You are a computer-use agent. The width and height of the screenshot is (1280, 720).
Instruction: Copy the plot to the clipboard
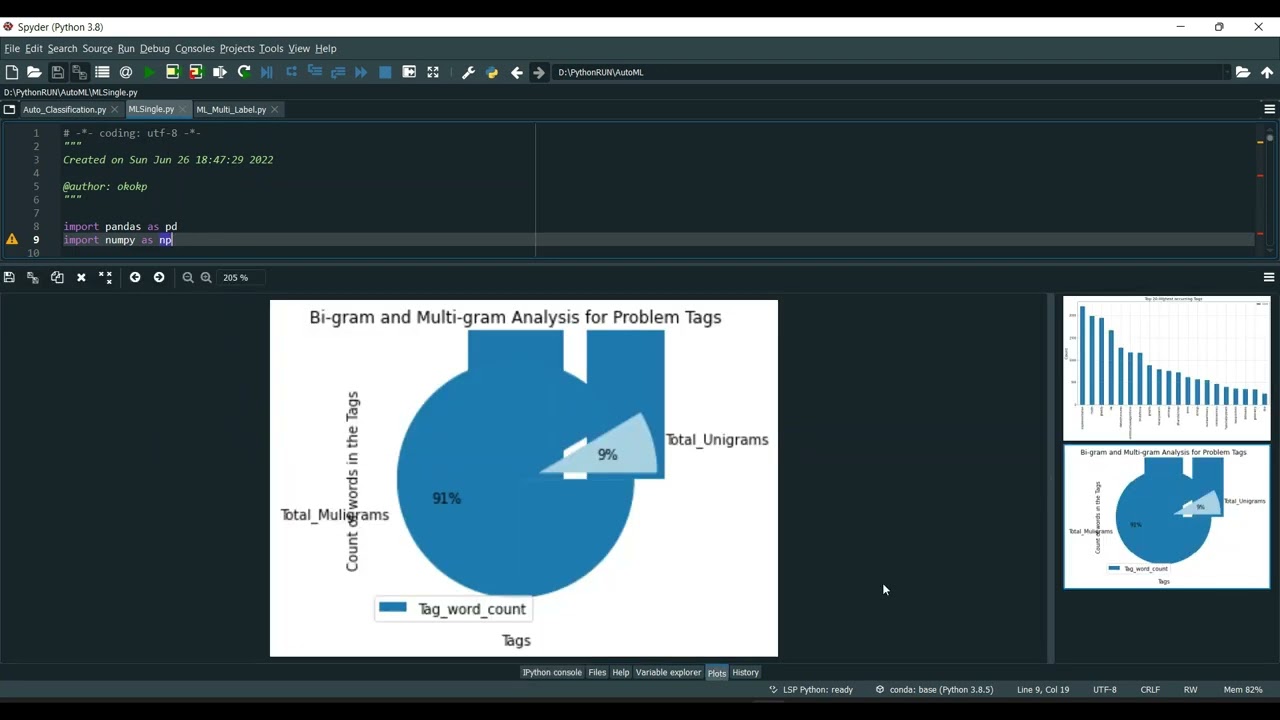pos(57,277)
